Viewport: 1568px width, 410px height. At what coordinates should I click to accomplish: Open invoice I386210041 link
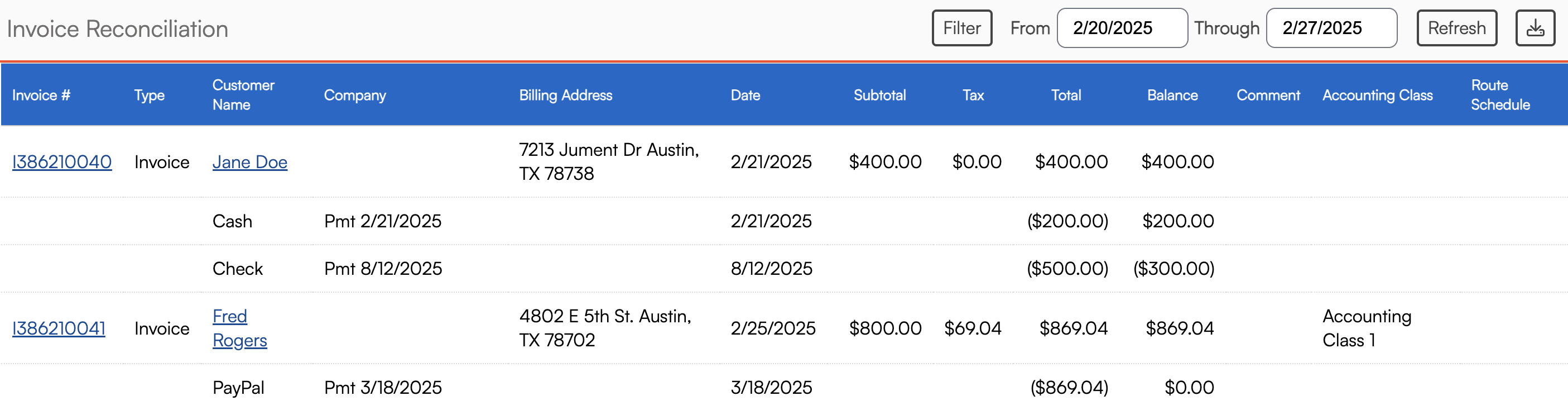(59, 328)
